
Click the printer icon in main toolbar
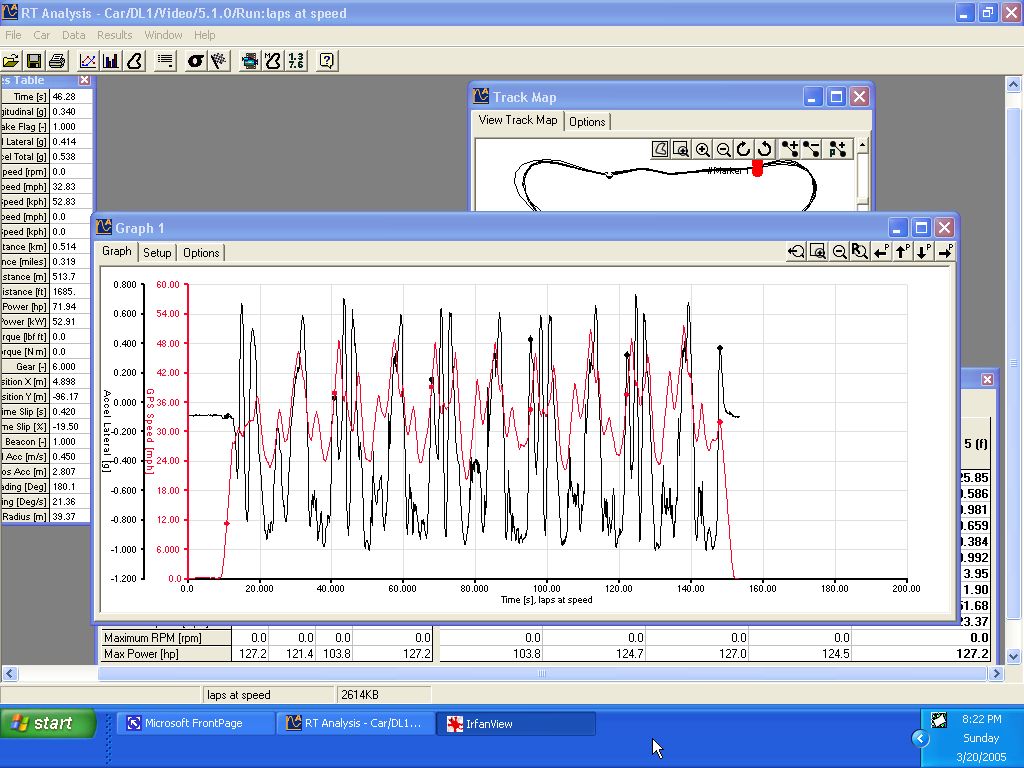point(57,61)
